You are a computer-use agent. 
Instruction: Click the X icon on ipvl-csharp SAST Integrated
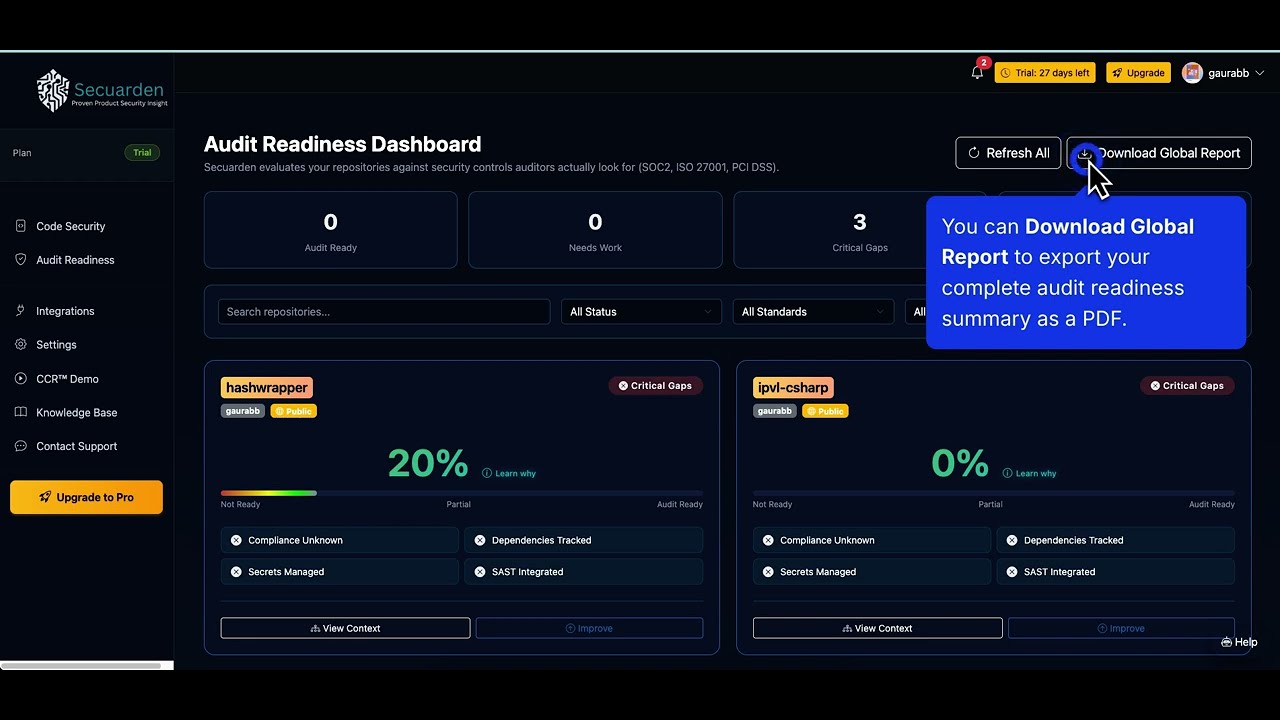(1012, 572)
